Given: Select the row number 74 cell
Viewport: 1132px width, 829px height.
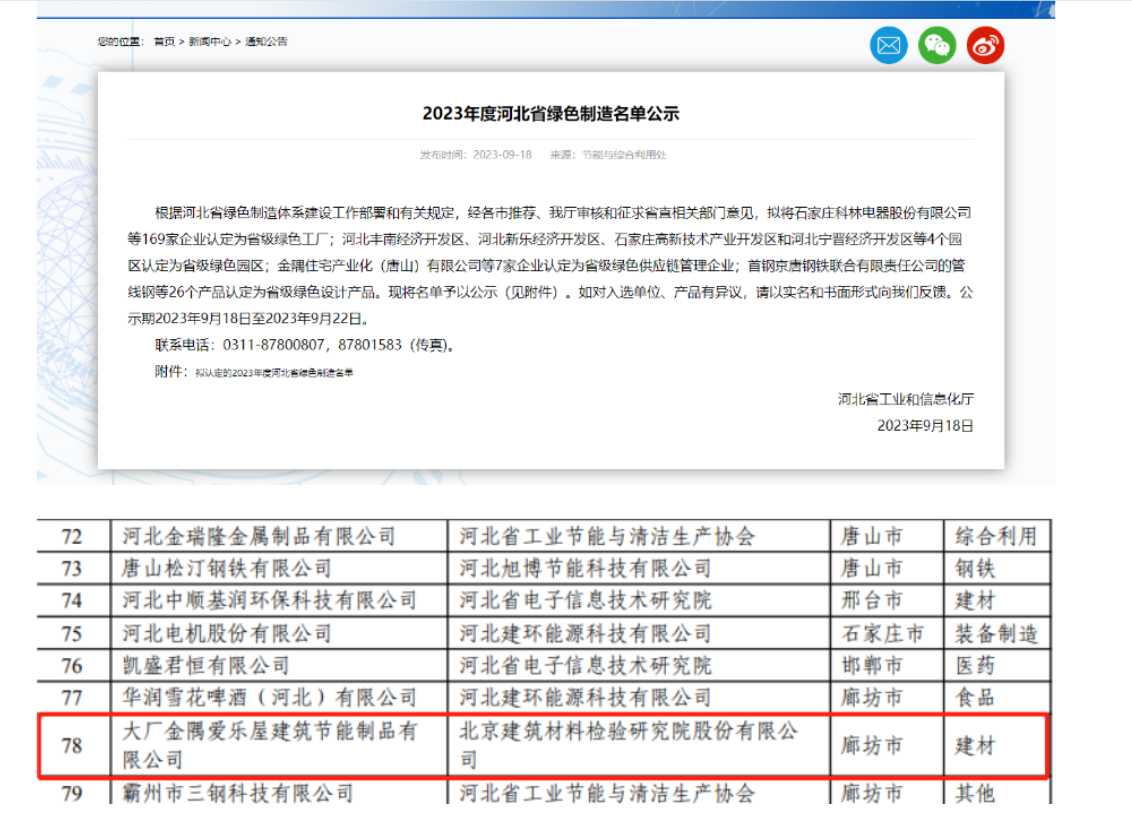Looking at the screenshot, I should 73,601.
